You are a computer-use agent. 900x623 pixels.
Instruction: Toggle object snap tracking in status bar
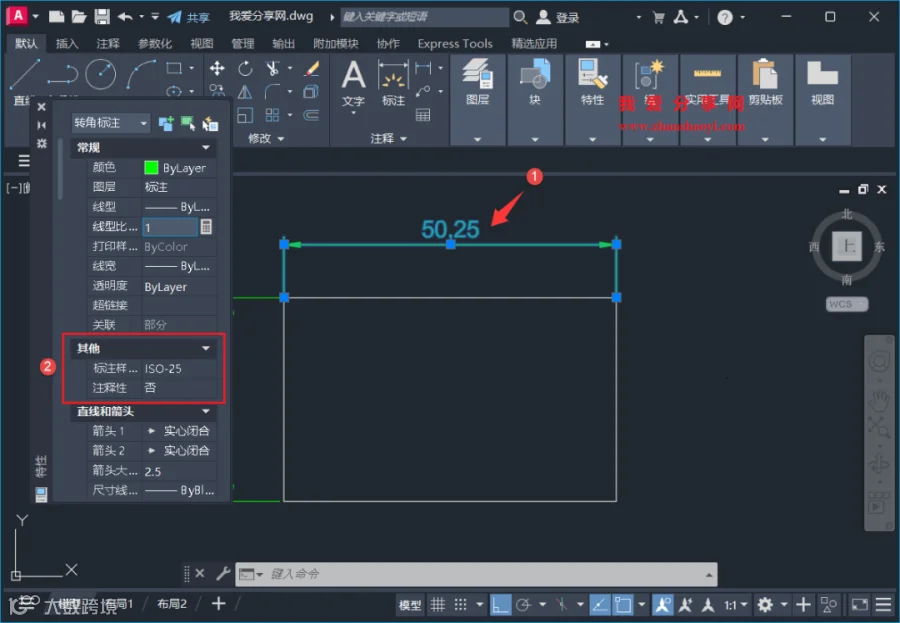pos(599,605)
